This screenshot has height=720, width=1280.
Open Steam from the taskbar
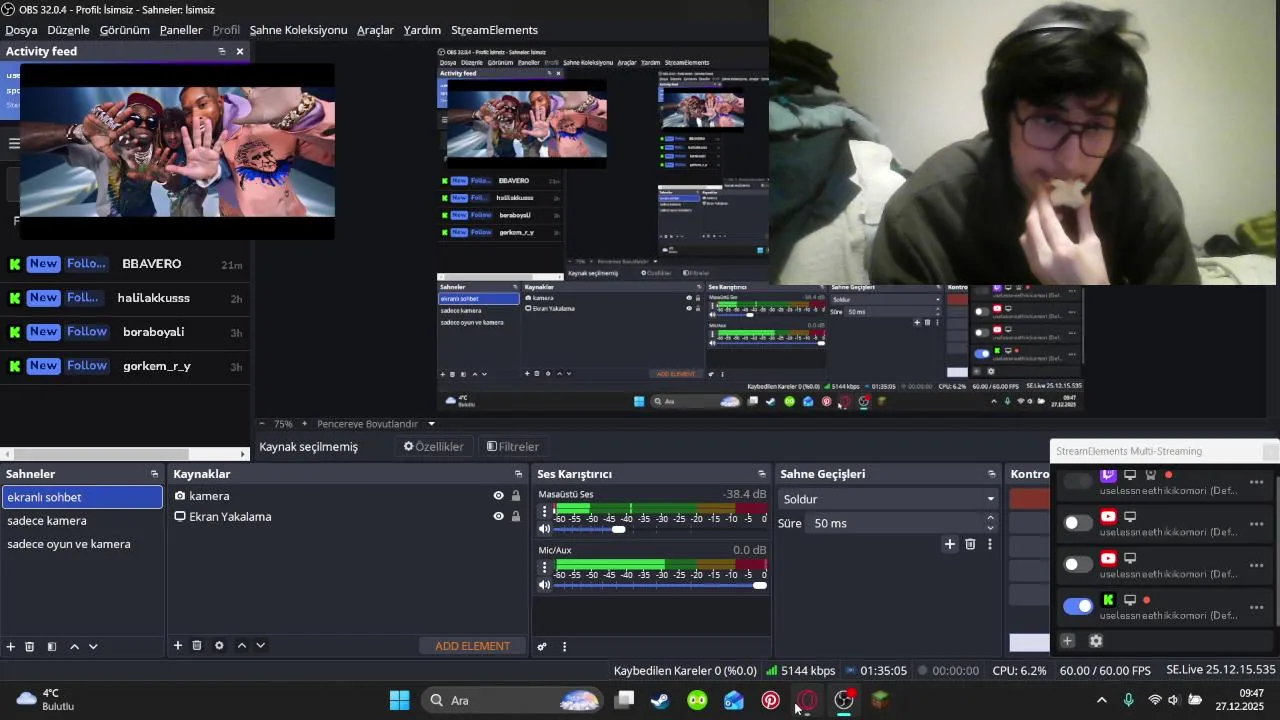[x=660, y=700]
